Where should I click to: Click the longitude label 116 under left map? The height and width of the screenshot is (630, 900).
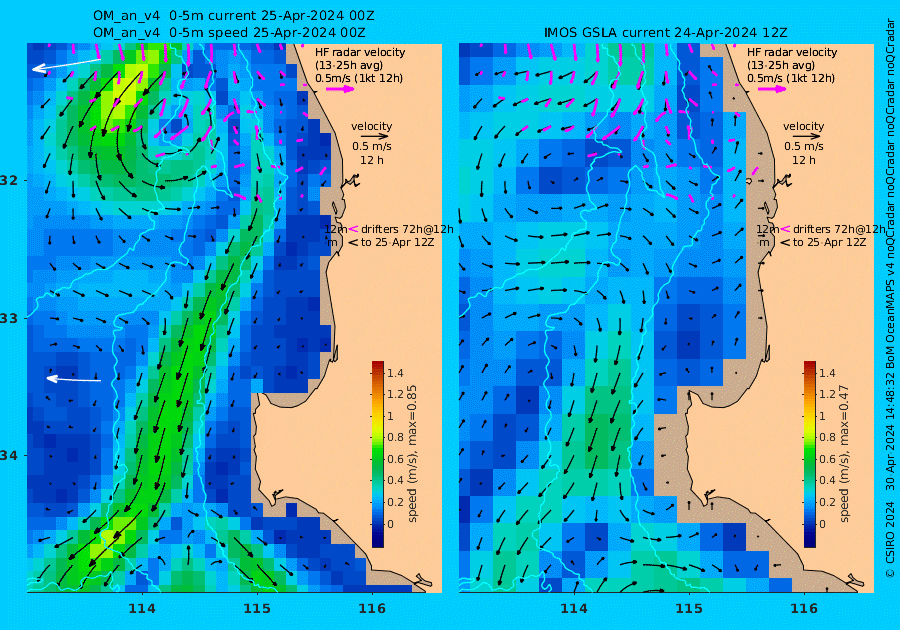[x=372, y=609]
